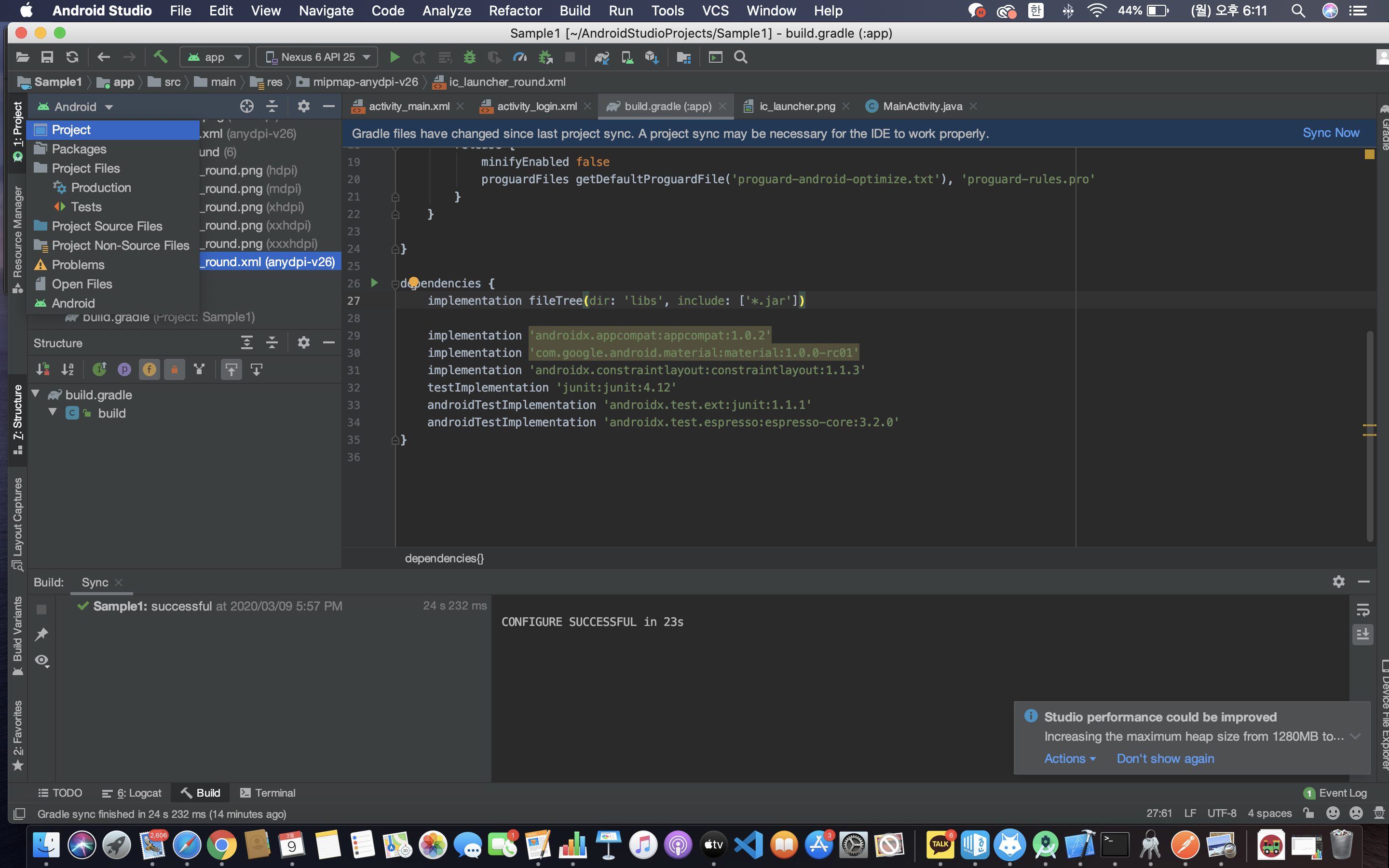The image size is (1389, 868).
Task: Click the Make Project hammer icon
Action: click(x=160, y=57)
